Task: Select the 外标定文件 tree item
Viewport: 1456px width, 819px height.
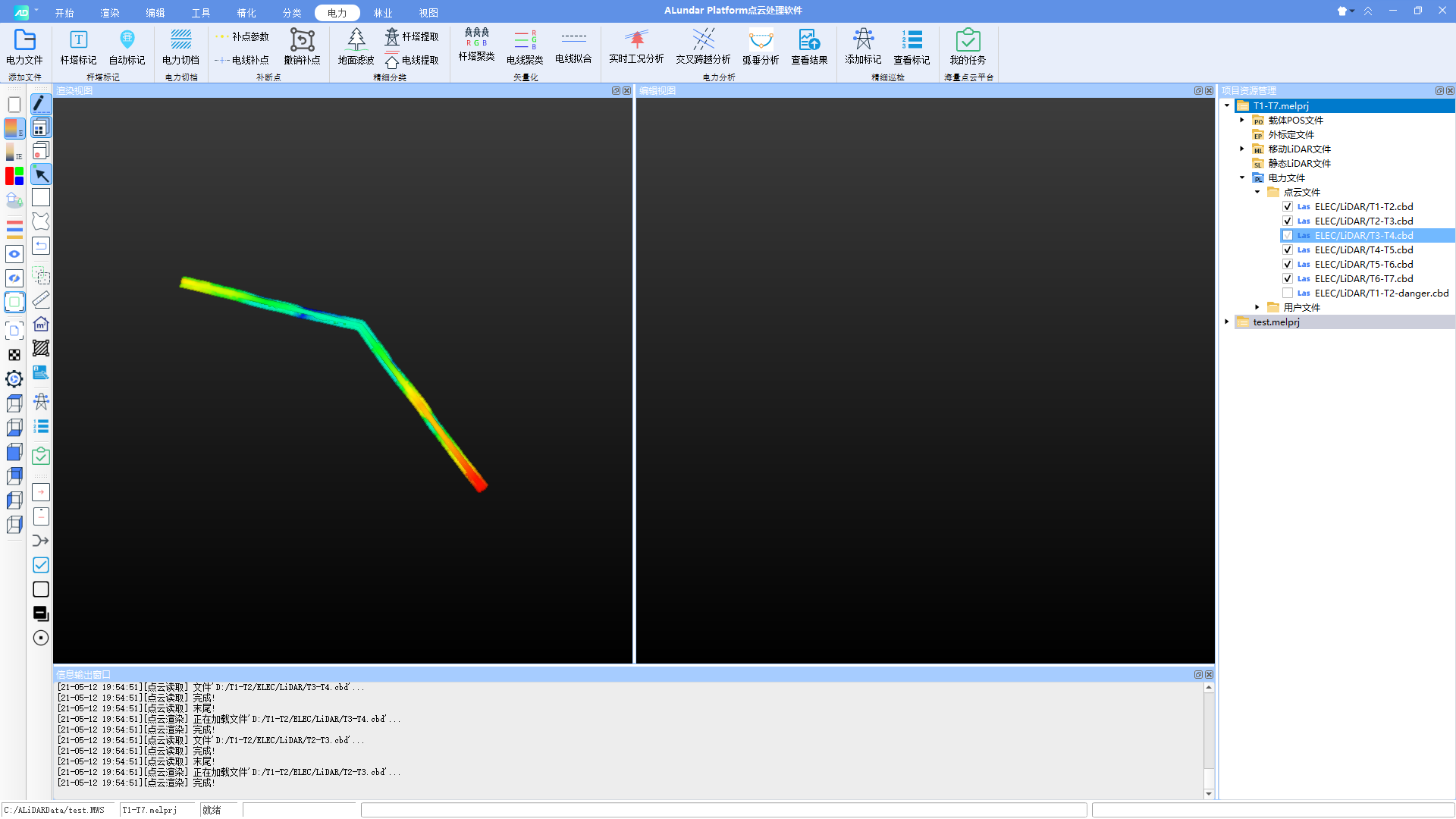Action: [x=1291, y=134]
